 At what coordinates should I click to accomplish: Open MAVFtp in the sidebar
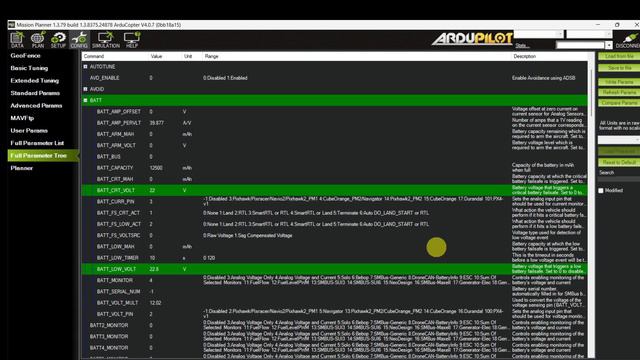(x=22, y=118)
